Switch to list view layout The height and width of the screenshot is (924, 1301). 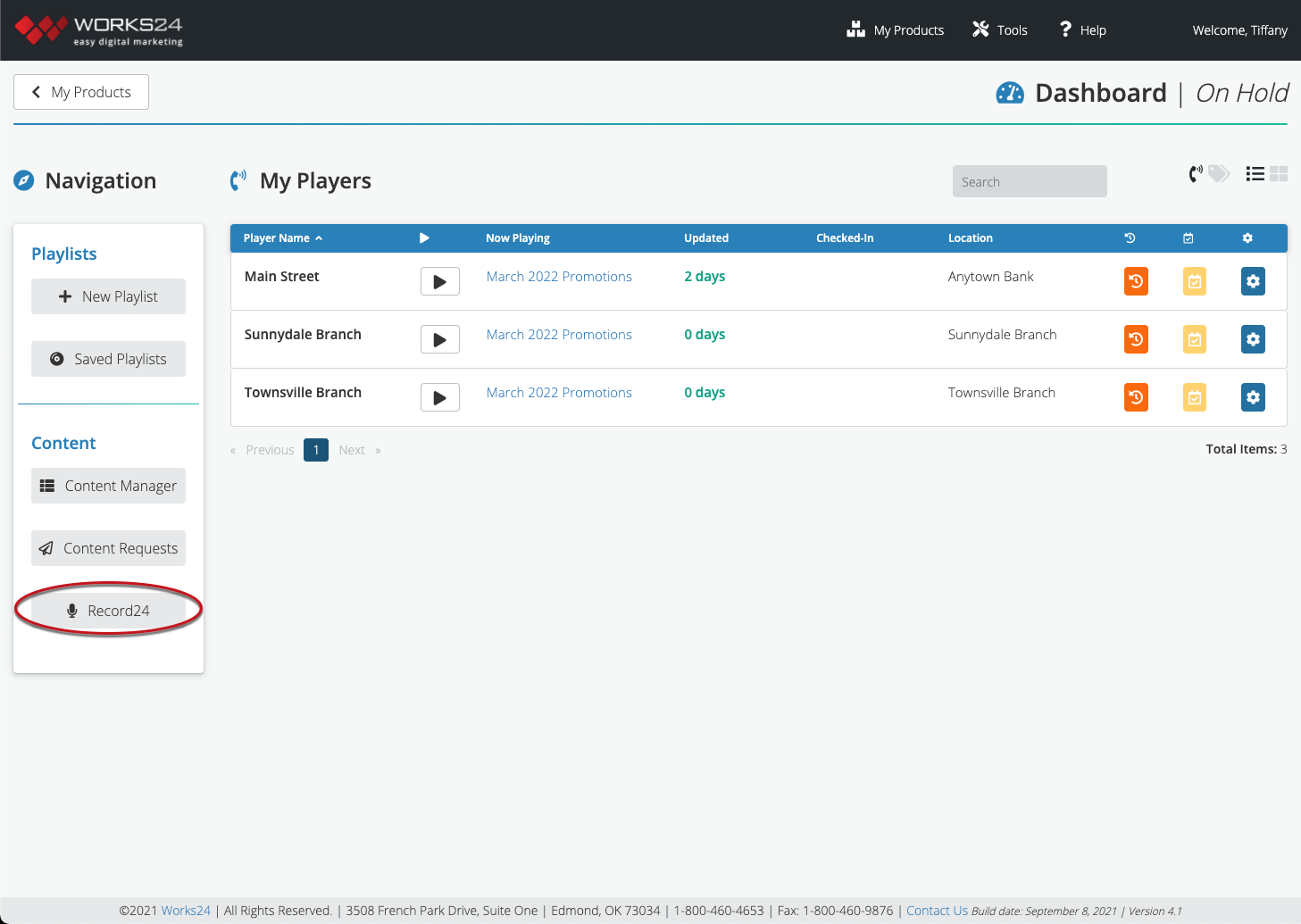(x=1255, y=174)
